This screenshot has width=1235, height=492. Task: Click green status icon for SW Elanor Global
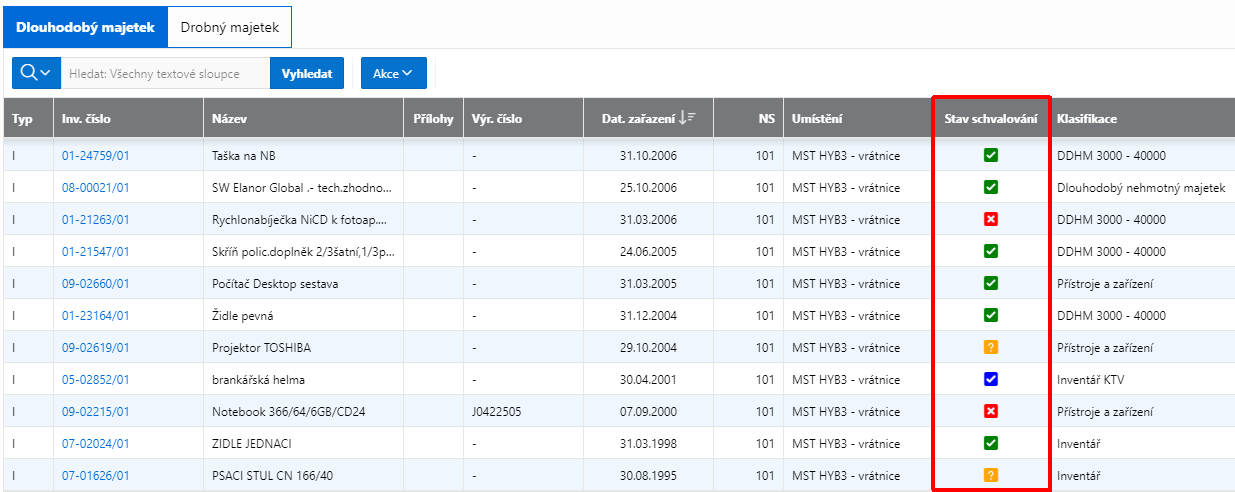pos(991,187)
